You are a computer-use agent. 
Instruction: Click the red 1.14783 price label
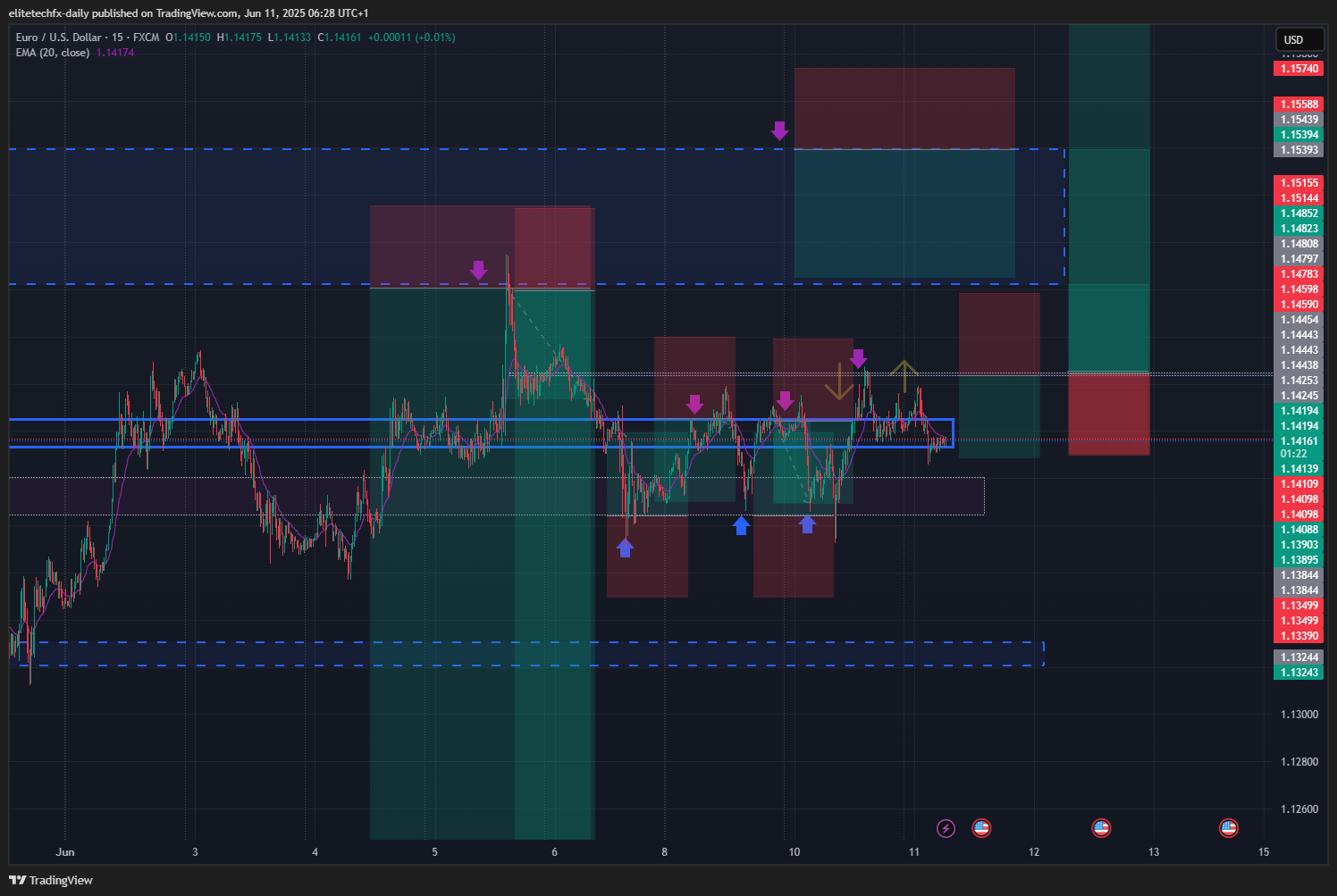point(1299,274)
